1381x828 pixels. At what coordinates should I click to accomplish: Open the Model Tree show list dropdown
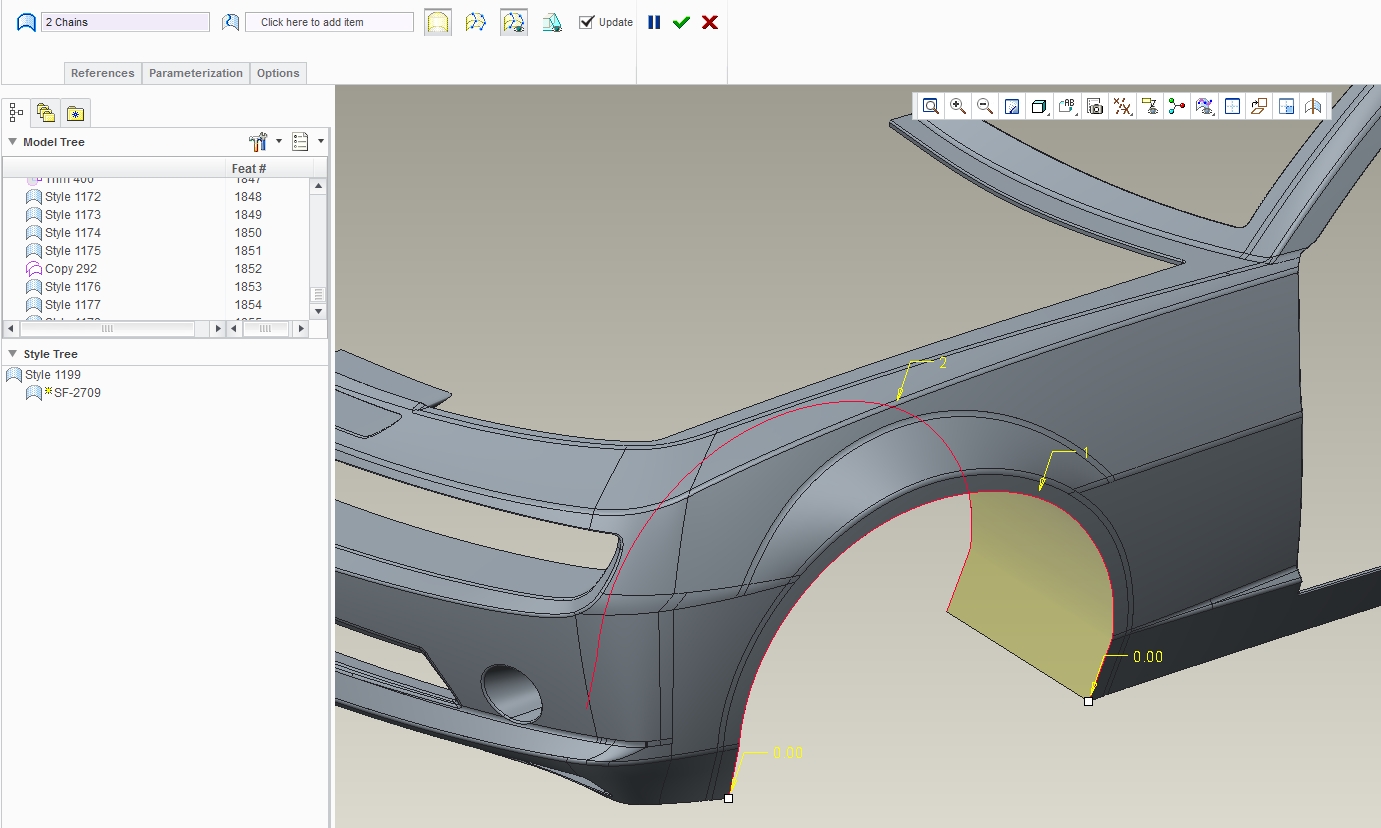tap(308, 141)
